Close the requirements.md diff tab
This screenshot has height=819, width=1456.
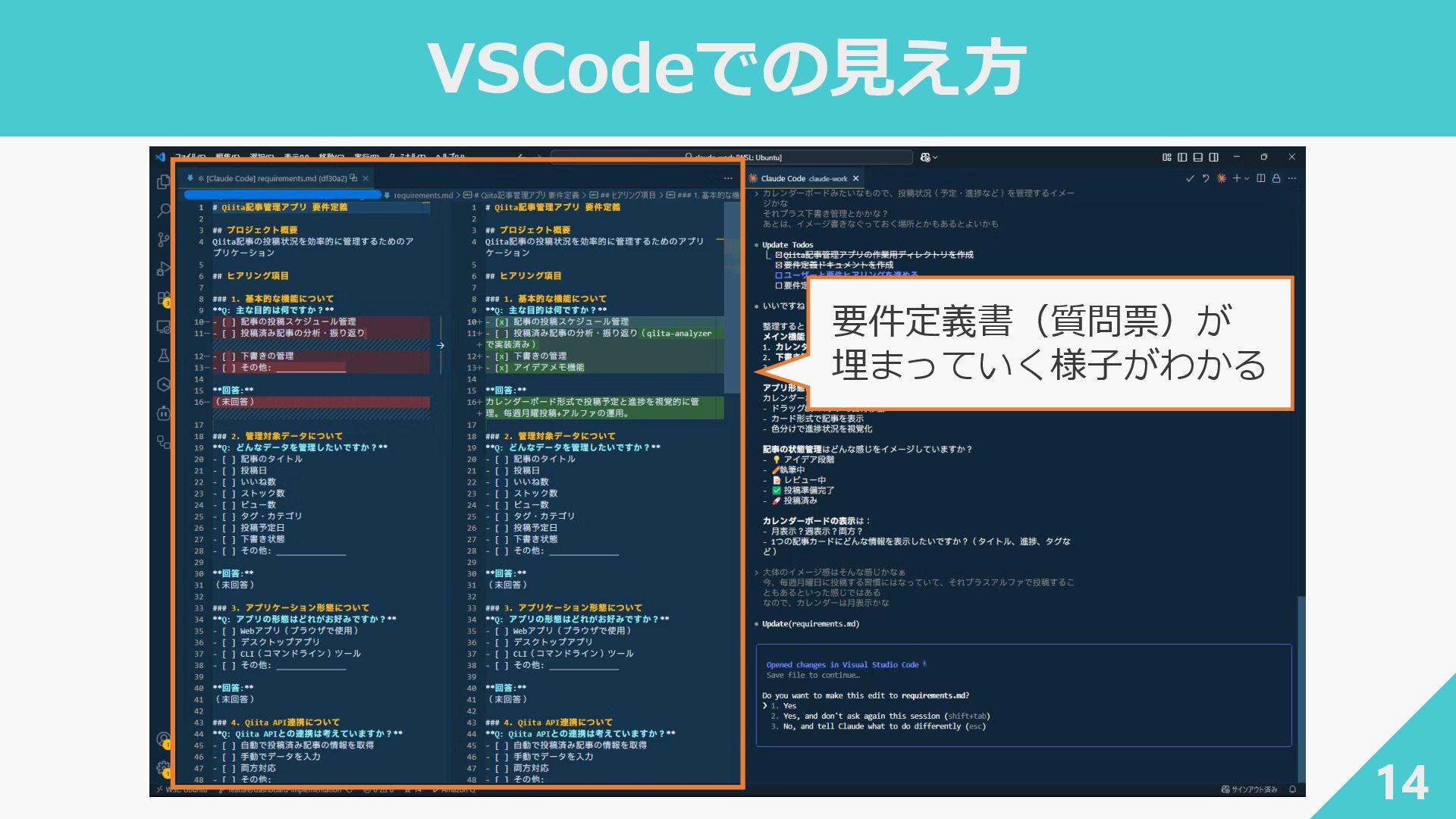pyautogui.click(x=366, y=178)
